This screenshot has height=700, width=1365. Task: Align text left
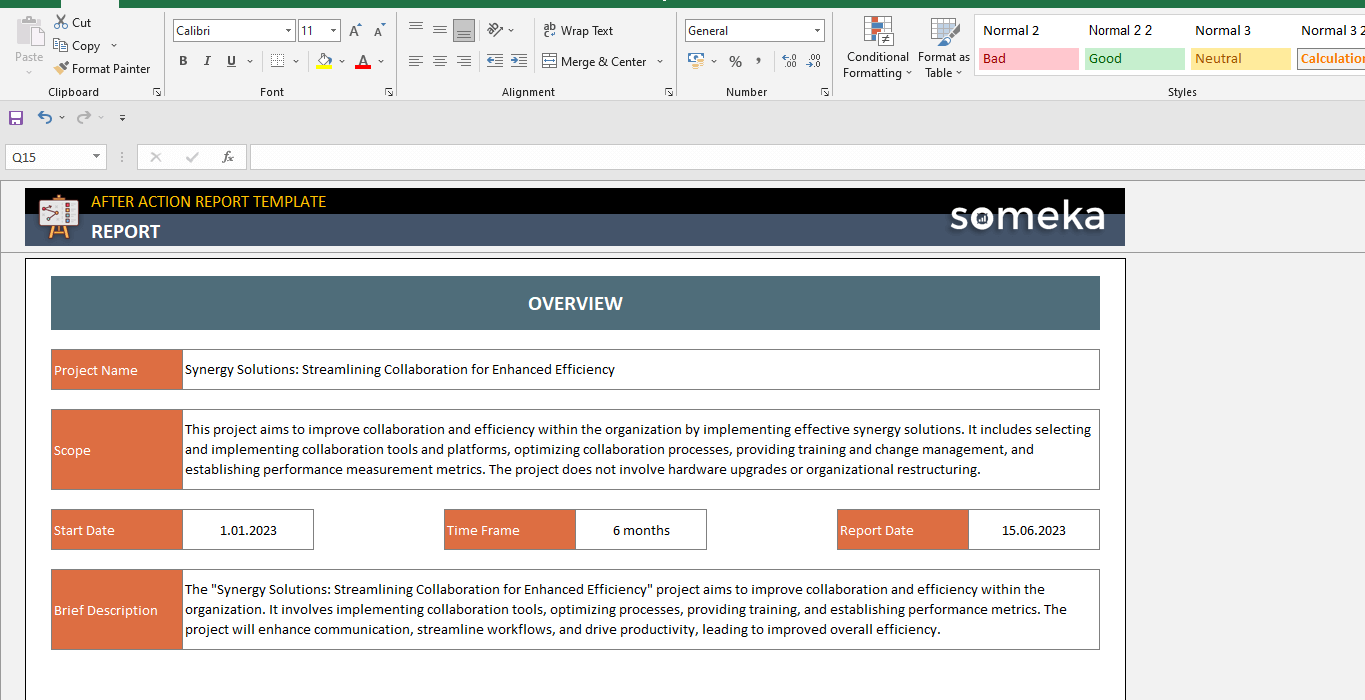(416, 61)
